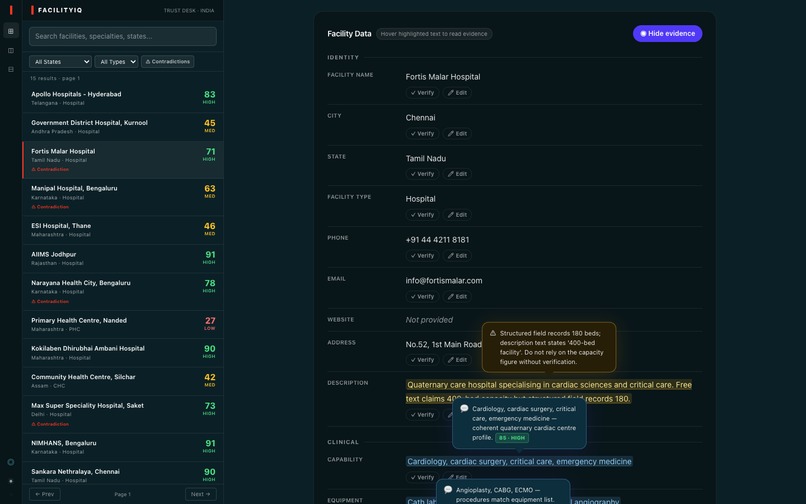The width and height of the screenshot is (806, 504).
Task: Select ESI Hospital, Thane
Action: tap(123, 230)
